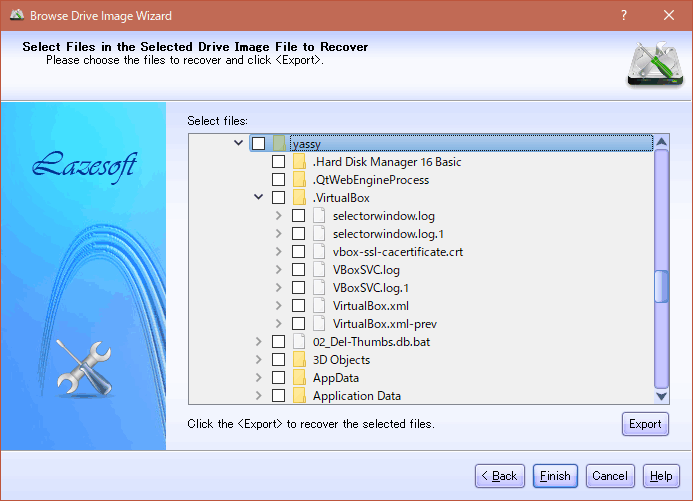Click the .VirtualBox folder icon

point(299,197)
